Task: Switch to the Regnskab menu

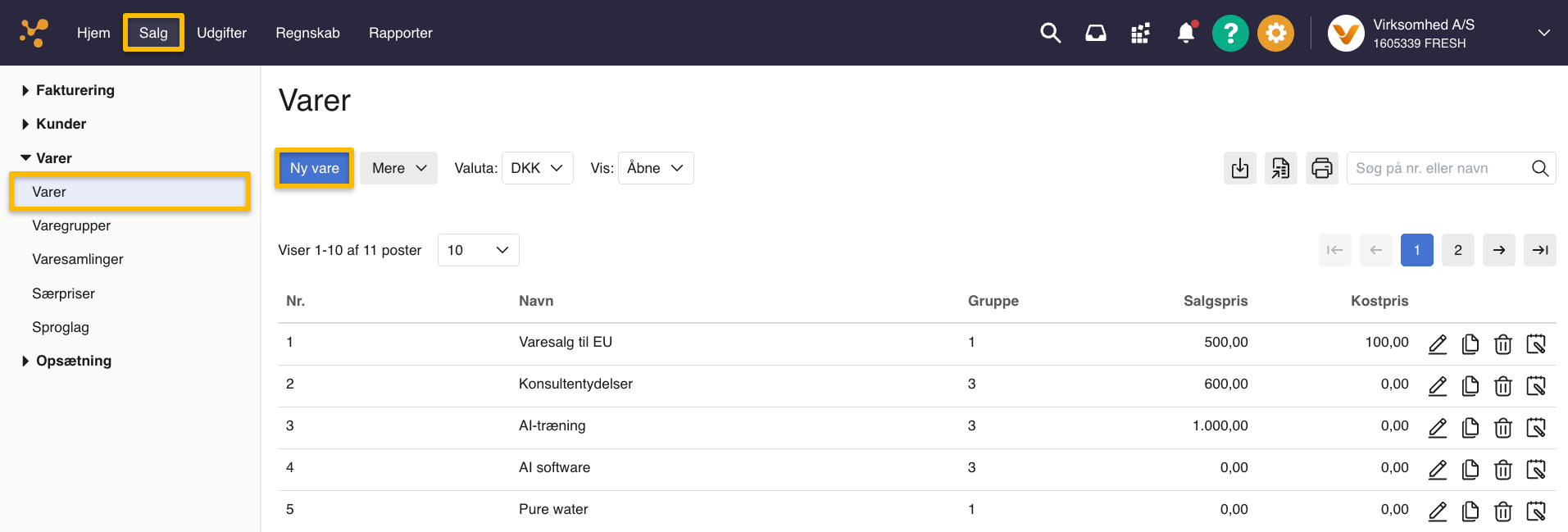Action: (x=307, y=33)
